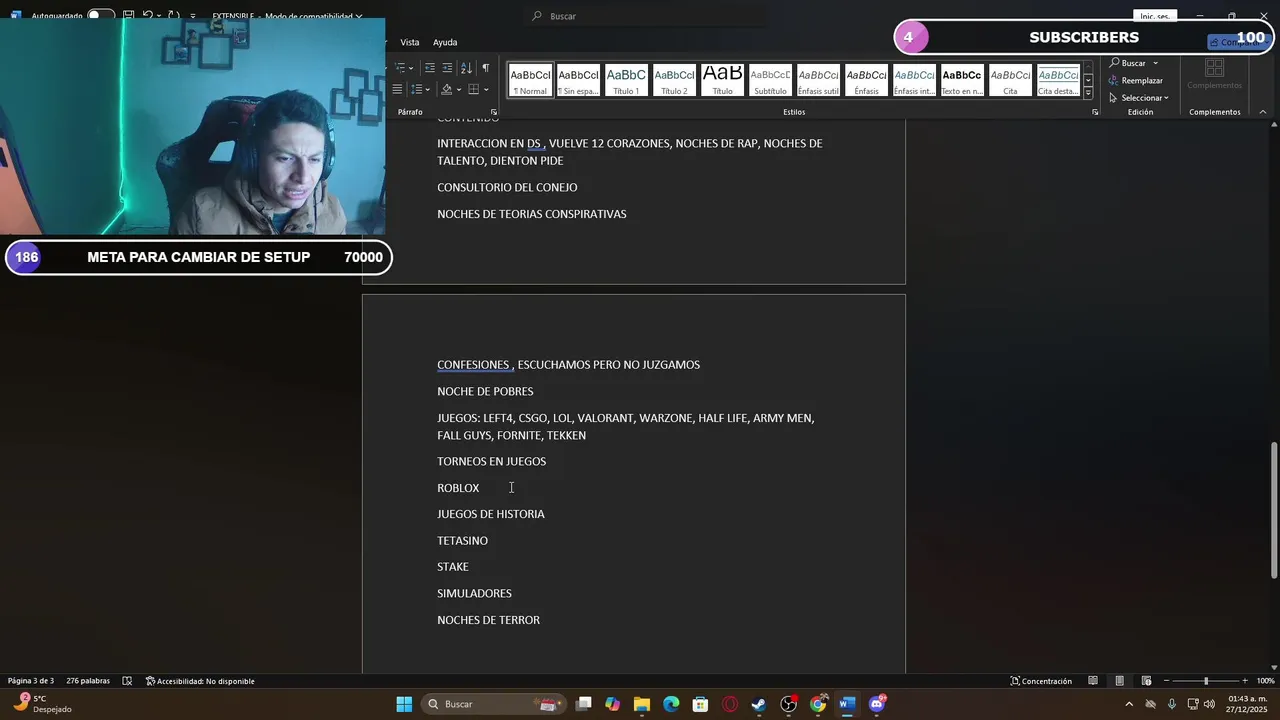Click the Undo arrow icon
This screenshot has width=1280, height=720.
pos(148,16)
